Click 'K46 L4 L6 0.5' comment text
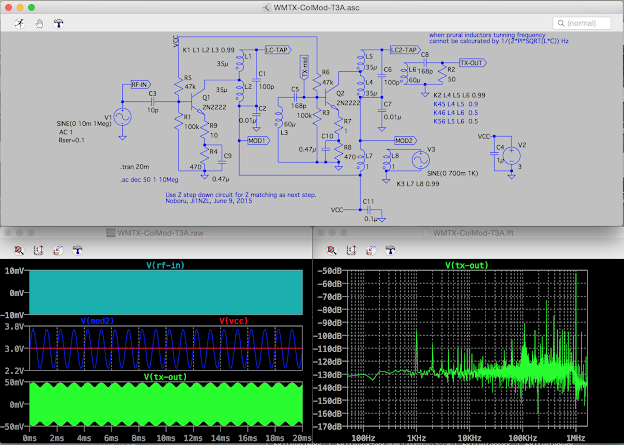The image size is (624, 445). pos(455,113)
